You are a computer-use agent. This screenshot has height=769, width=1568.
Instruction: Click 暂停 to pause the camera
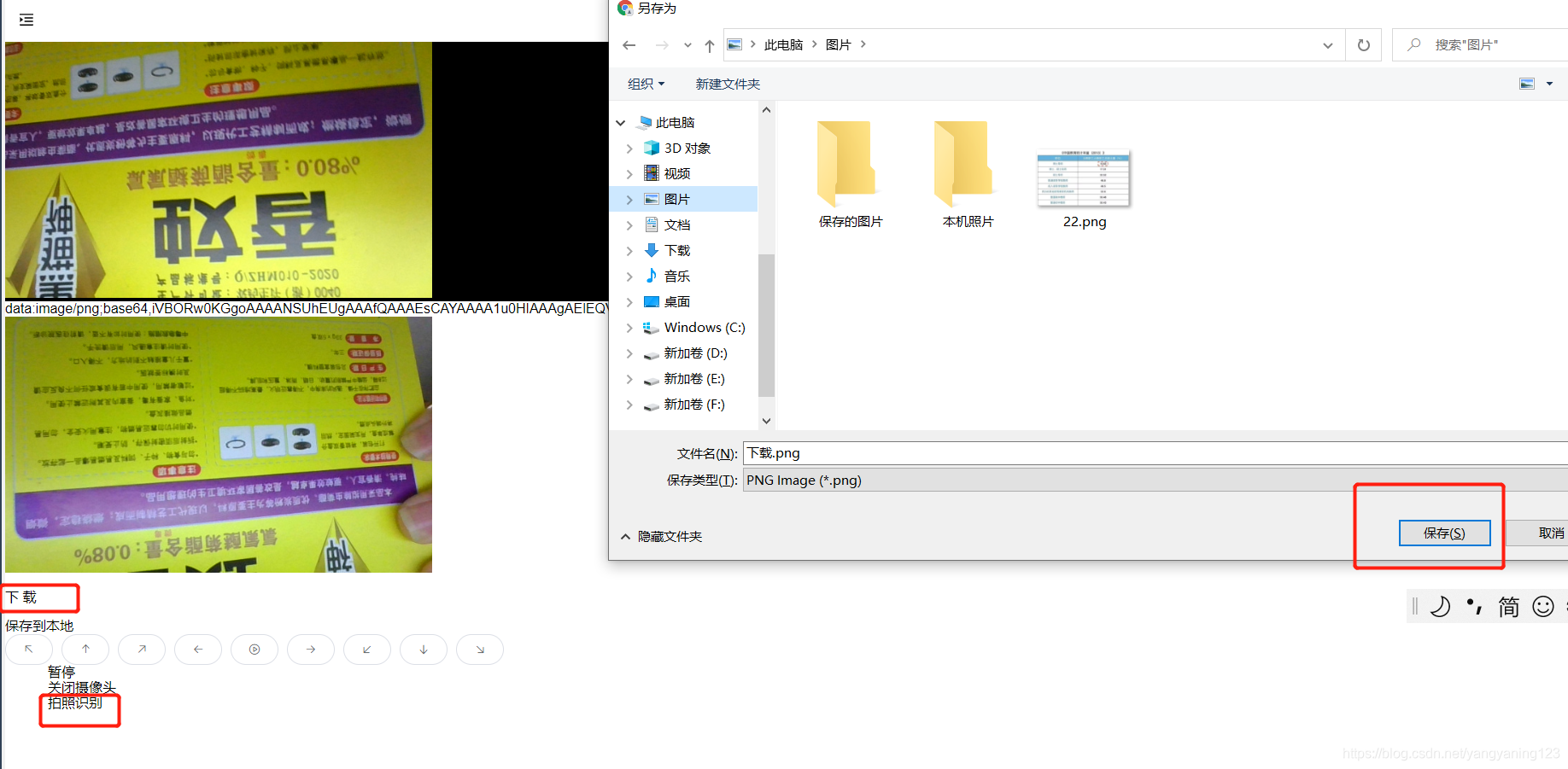click(x=61, y=672)
